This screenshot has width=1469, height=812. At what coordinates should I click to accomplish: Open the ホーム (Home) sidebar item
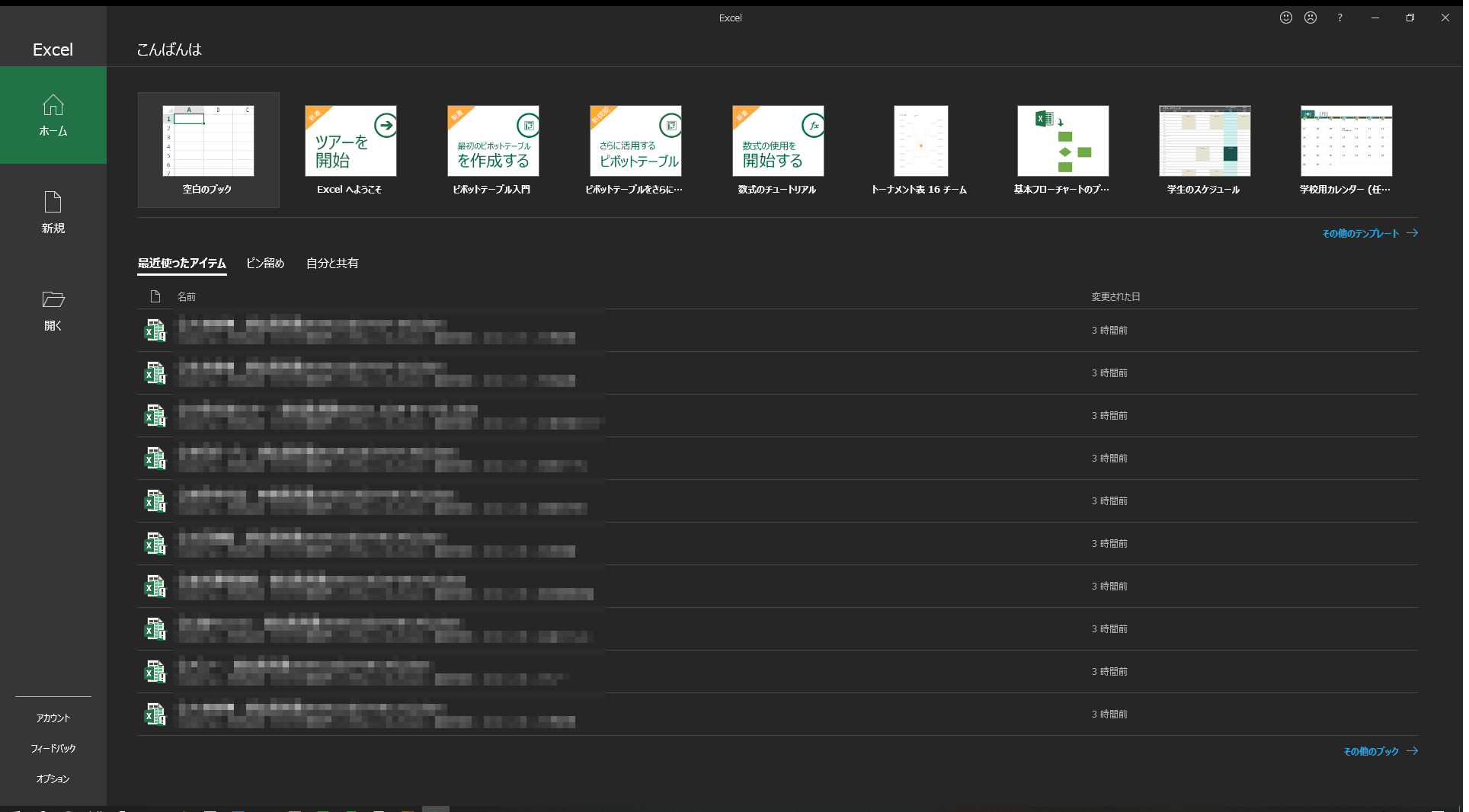pyautogui.click(x=53, y=115)
